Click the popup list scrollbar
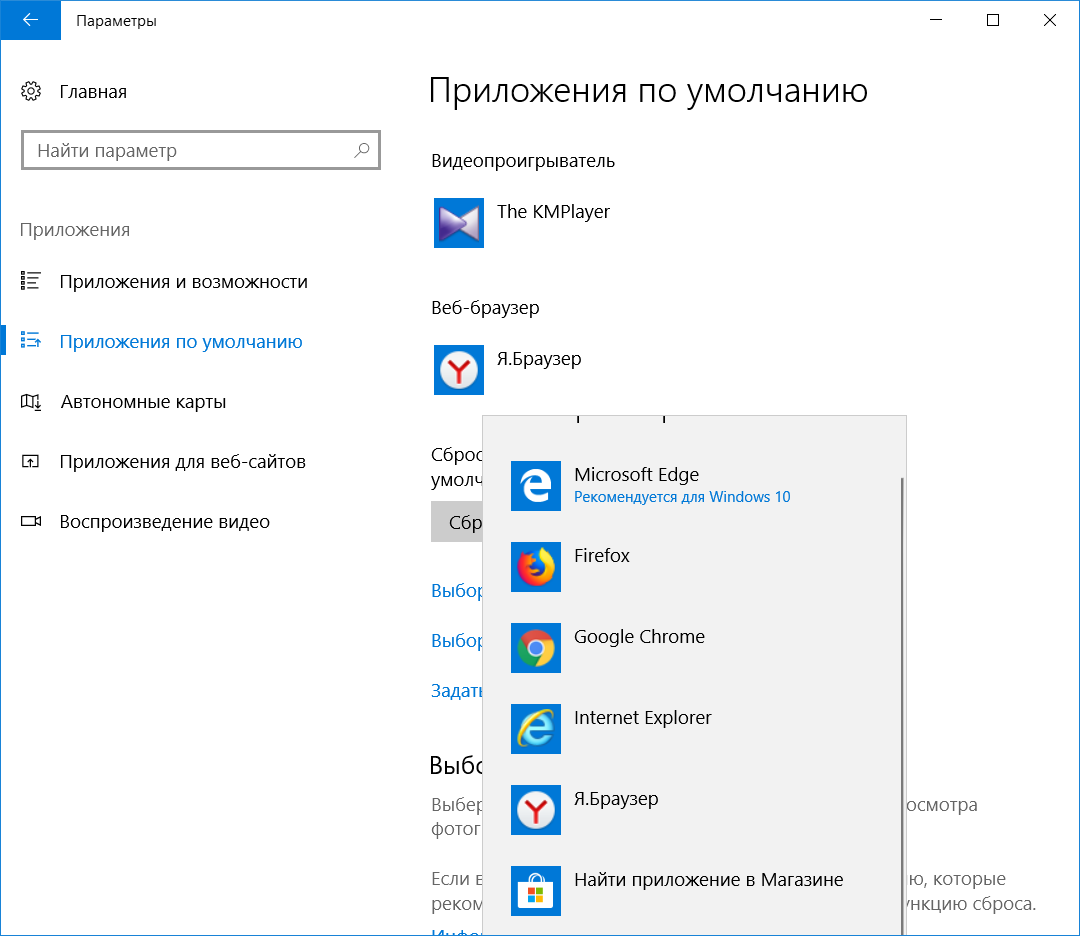This screenshot has width=1080, height=936. tap(902, 706)
